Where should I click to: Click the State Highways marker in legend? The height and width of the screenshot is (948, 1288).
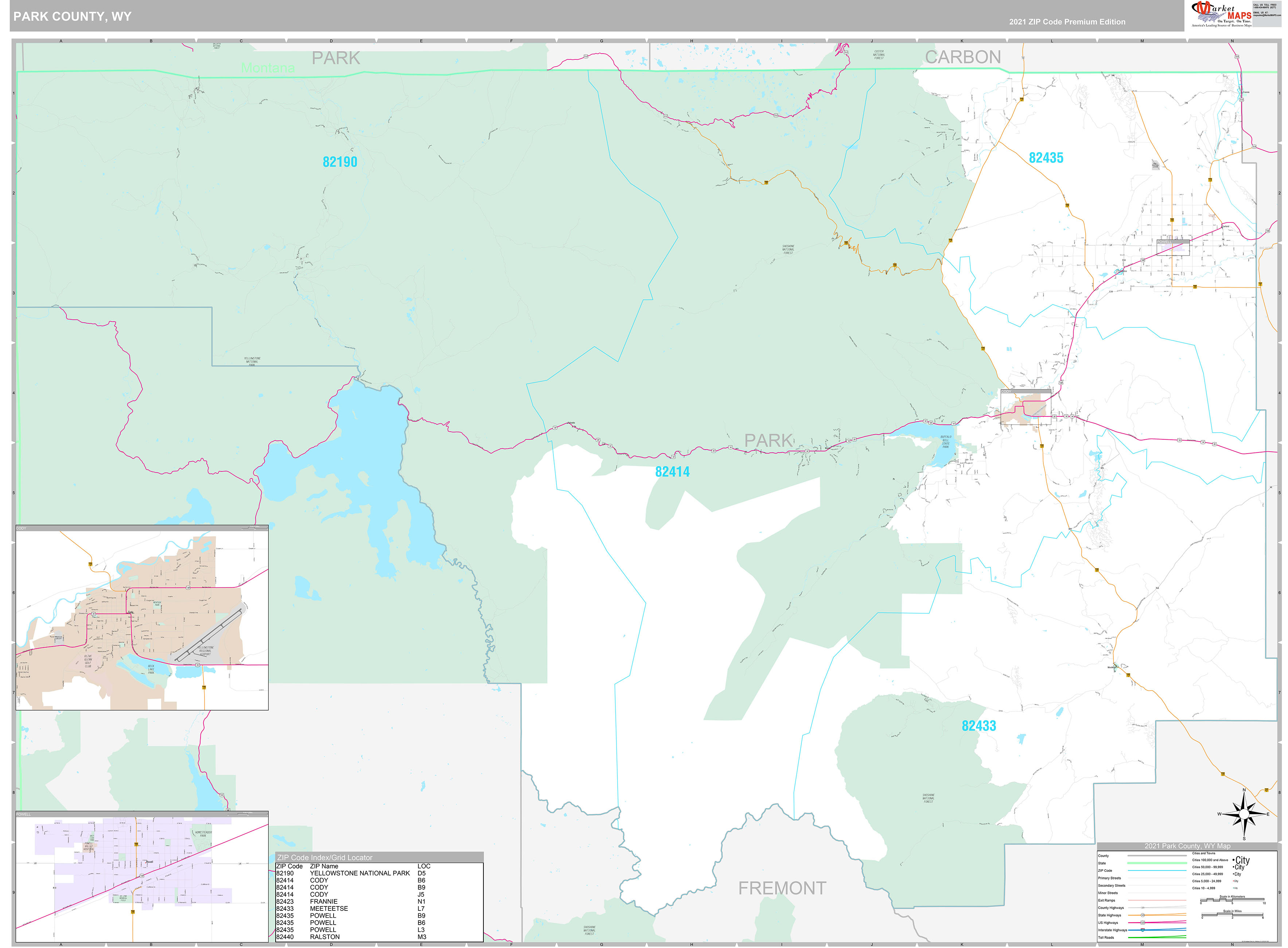point(1142,915)
